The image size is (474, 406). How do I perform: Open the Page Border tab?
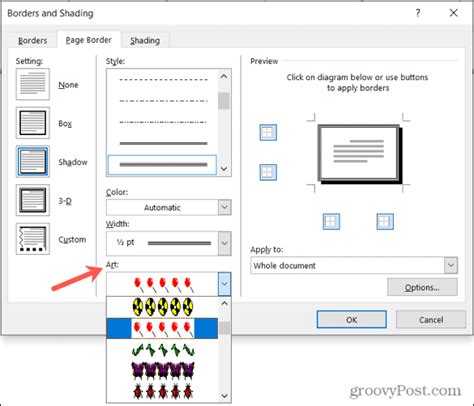point(89,40)
